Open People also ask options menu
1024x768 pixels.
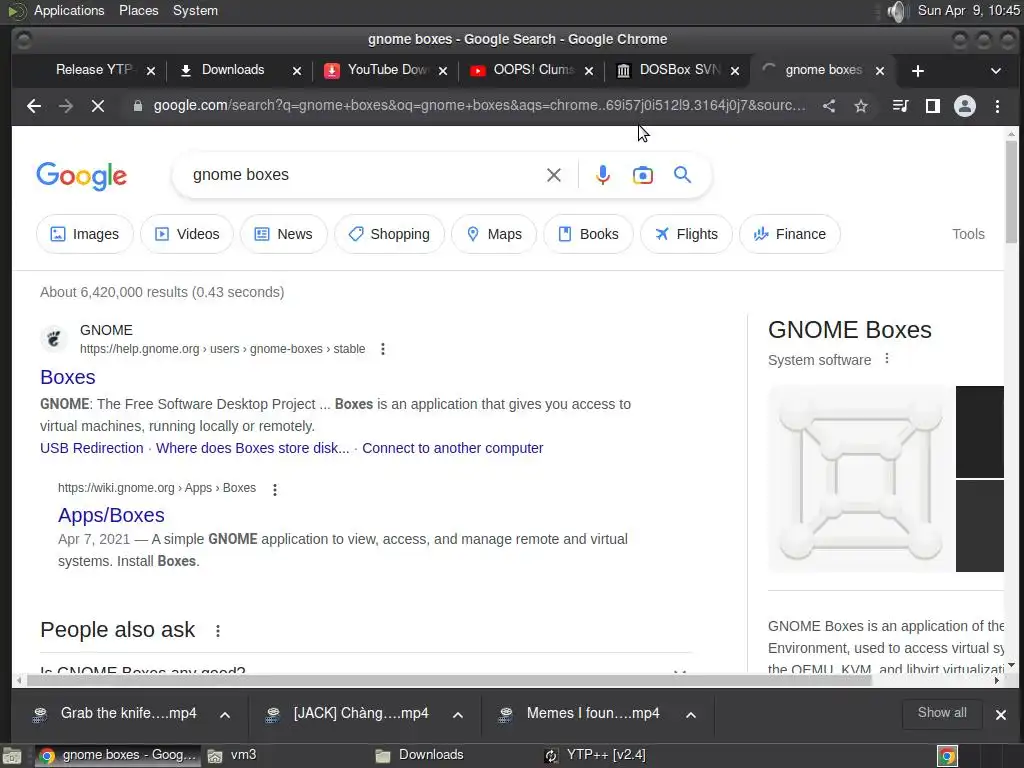218,631
